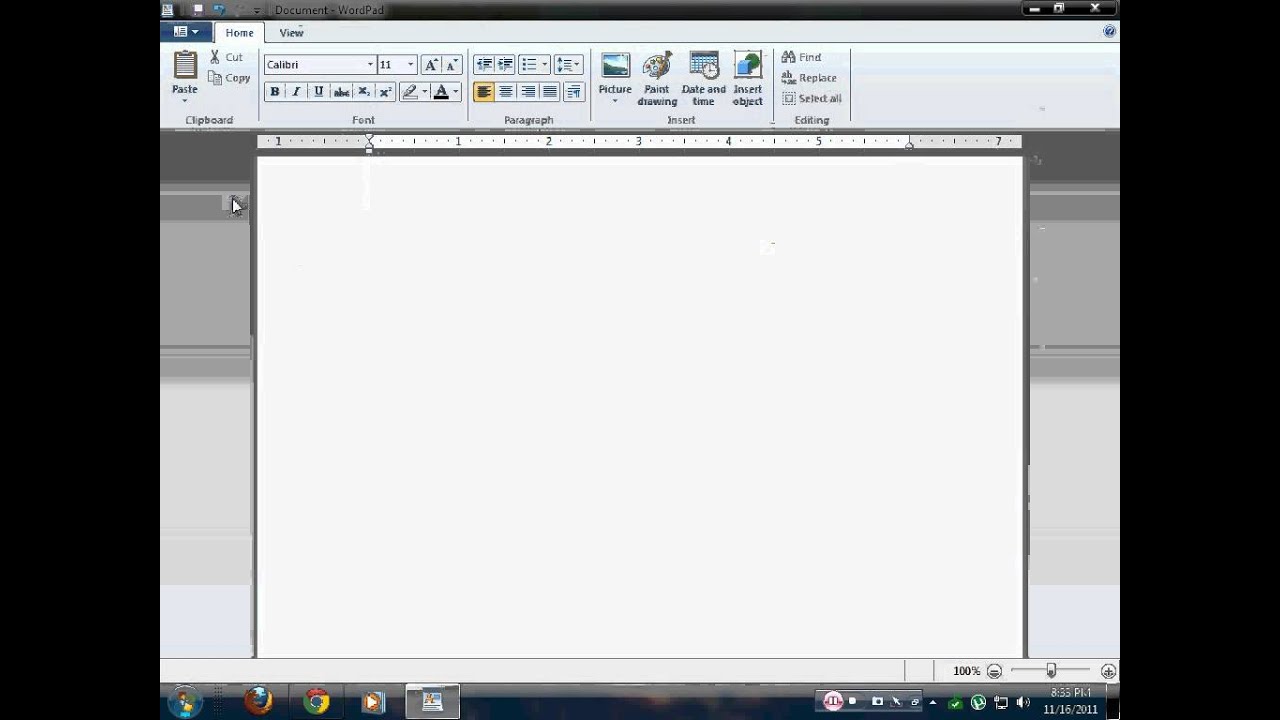Viewport: 1280px width, 720px height.
Task: Open the font size dropdown
Action: tap(410, 65)
